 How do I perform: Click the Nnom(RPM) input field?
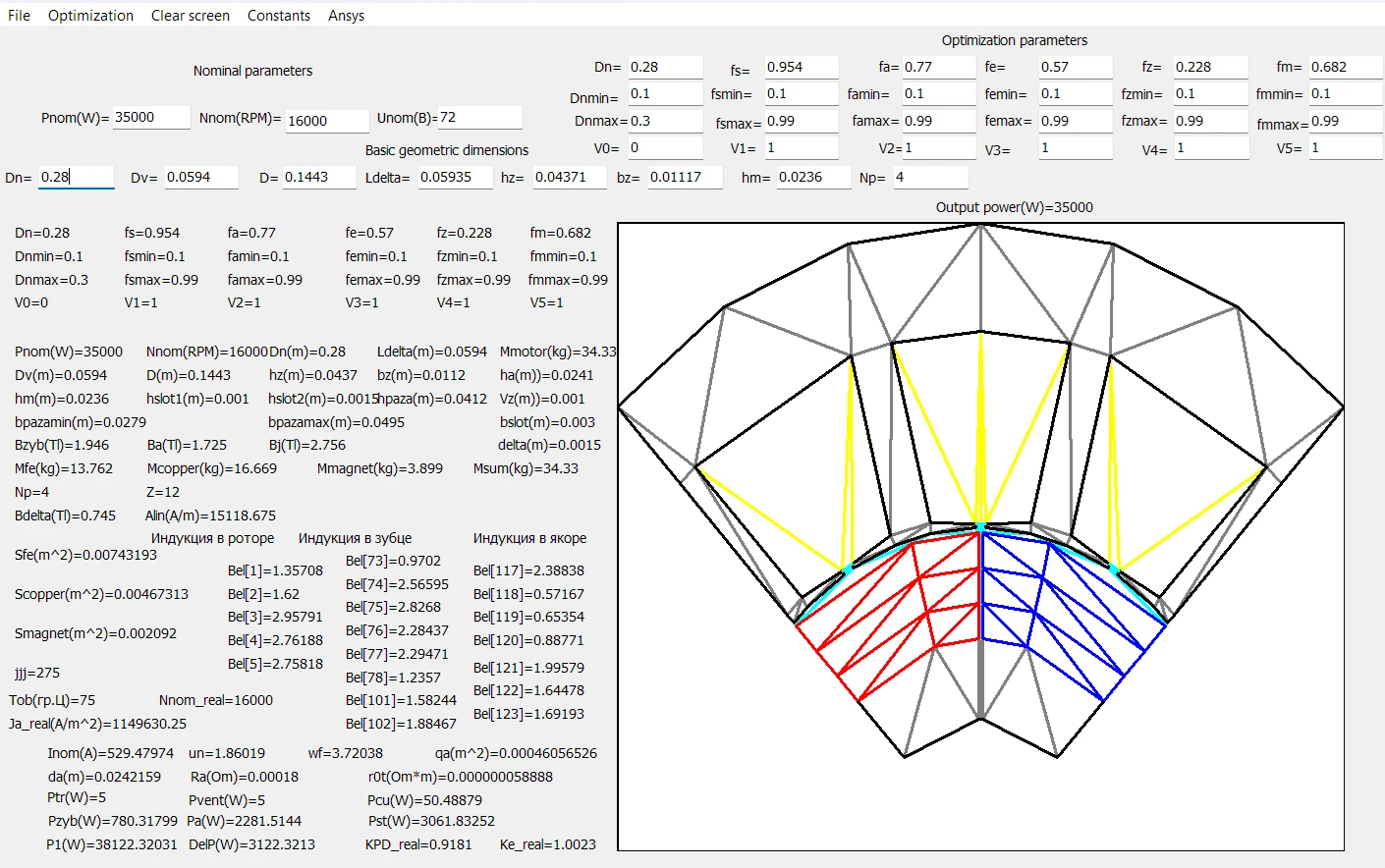327,121
